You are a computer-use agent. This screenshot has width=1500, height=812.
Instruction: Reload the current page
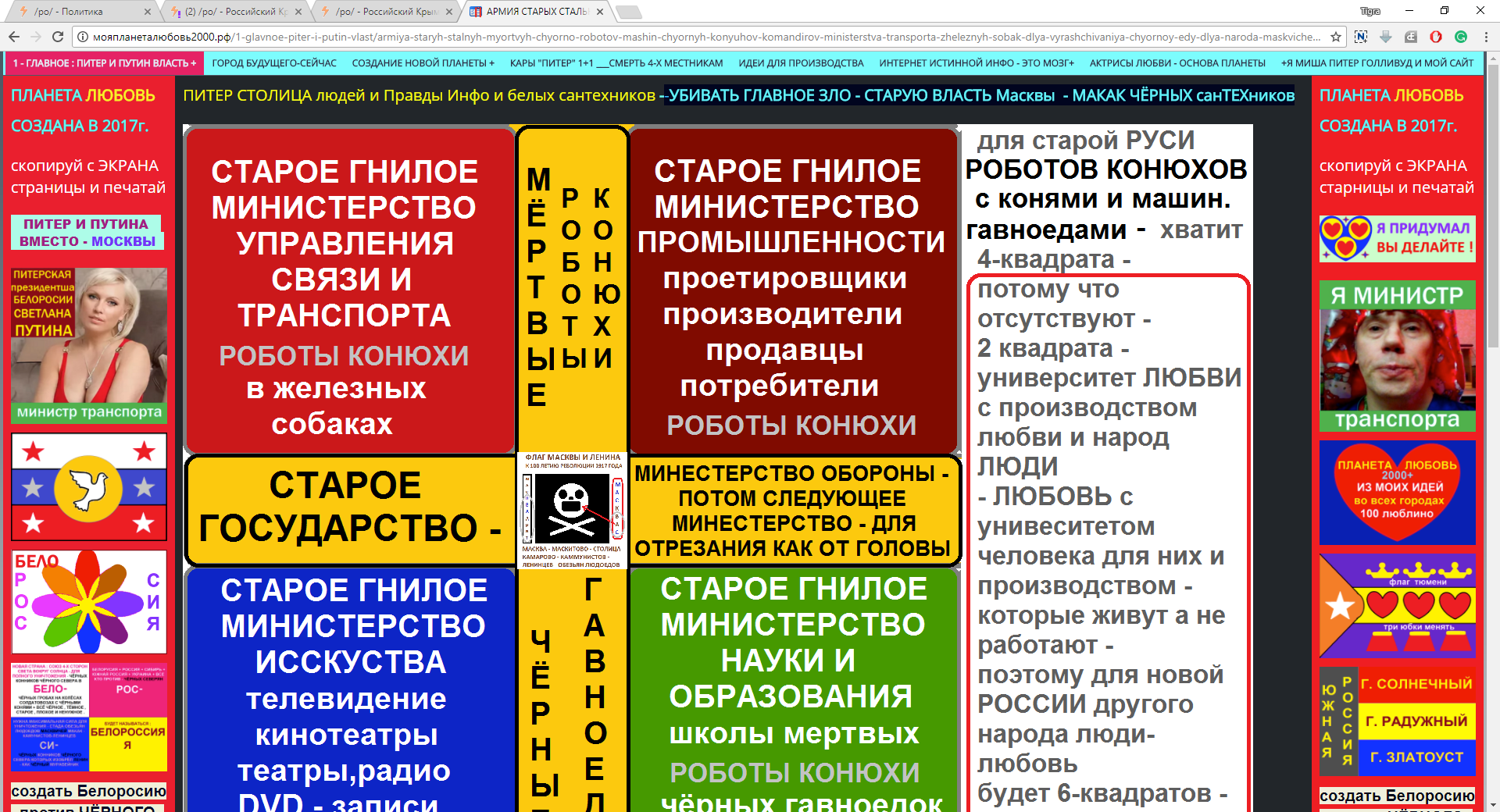click(x=58, y=37)
